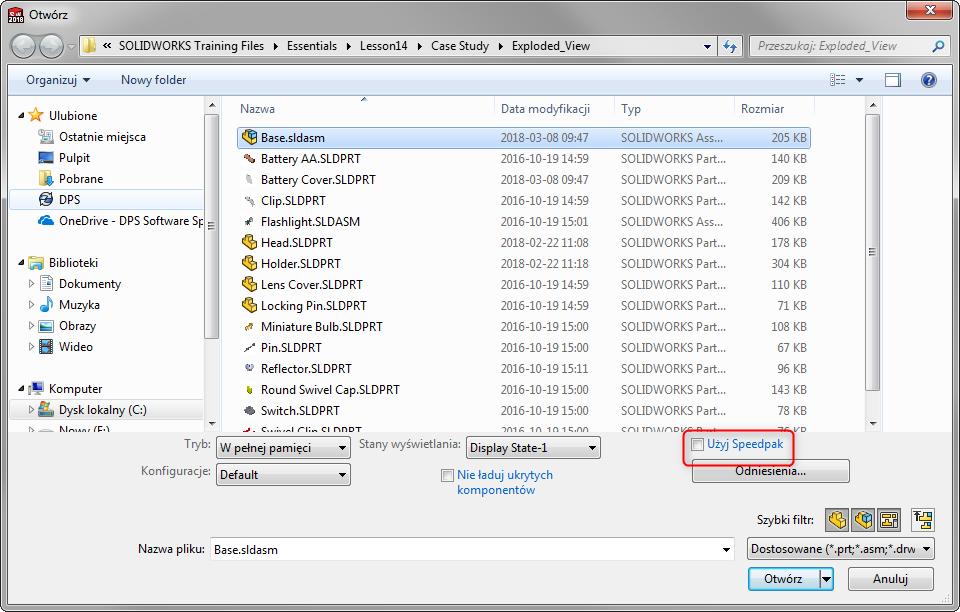Click Base.sldasm file icon
The width and height of the screenshot is (960, 612).
pos(249,138)
